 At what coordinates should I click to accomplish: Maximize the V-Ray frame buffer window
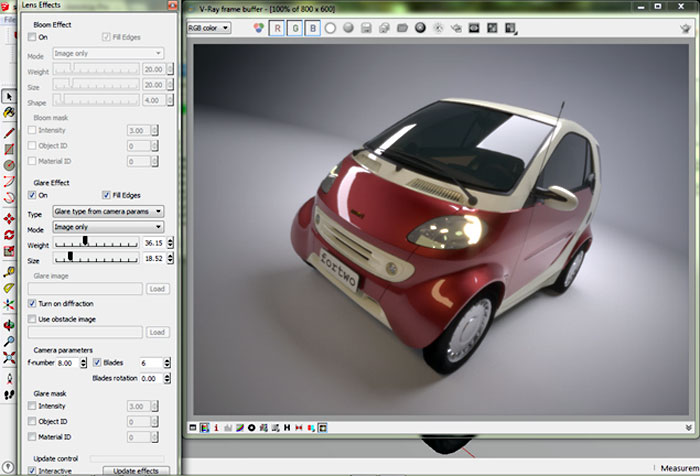point(658,7)
